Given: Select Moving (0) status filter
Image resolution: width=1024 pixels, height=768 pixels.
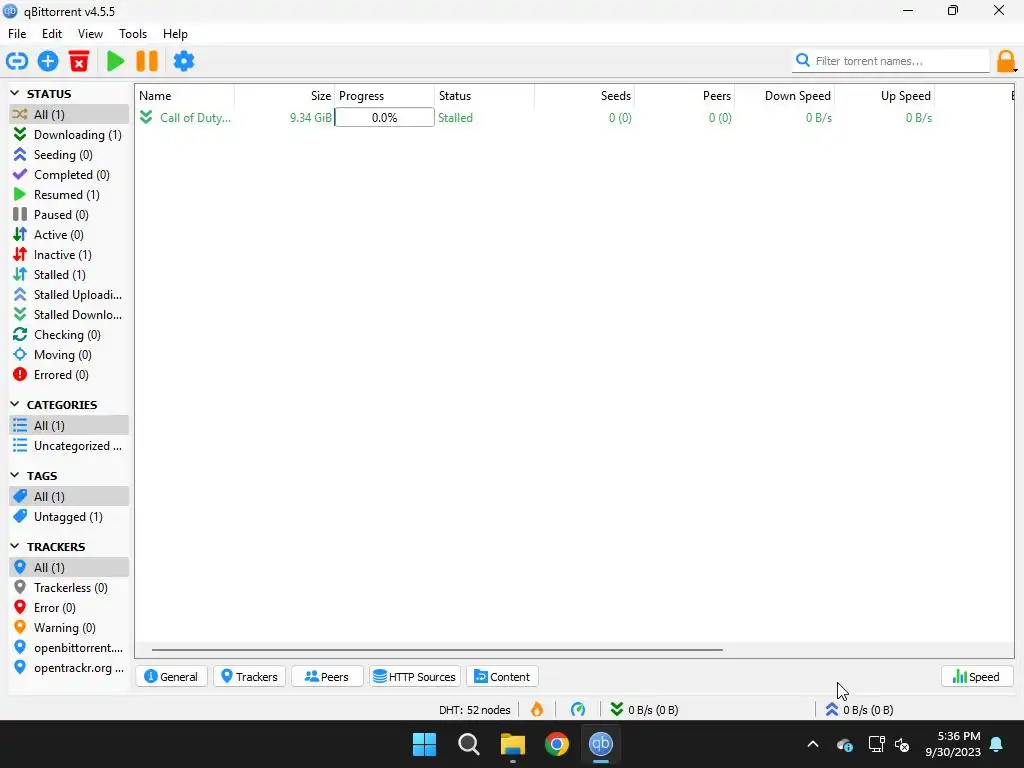Looking at the screenshot, I should click(x=69, y=355).
